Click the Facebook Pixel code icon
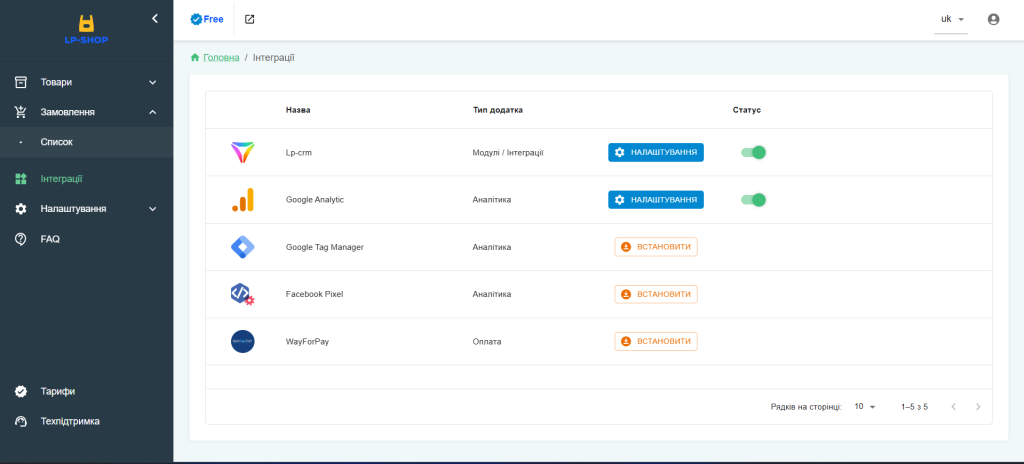Viewport: 1024px width, 464px height. tap(242, 294)
